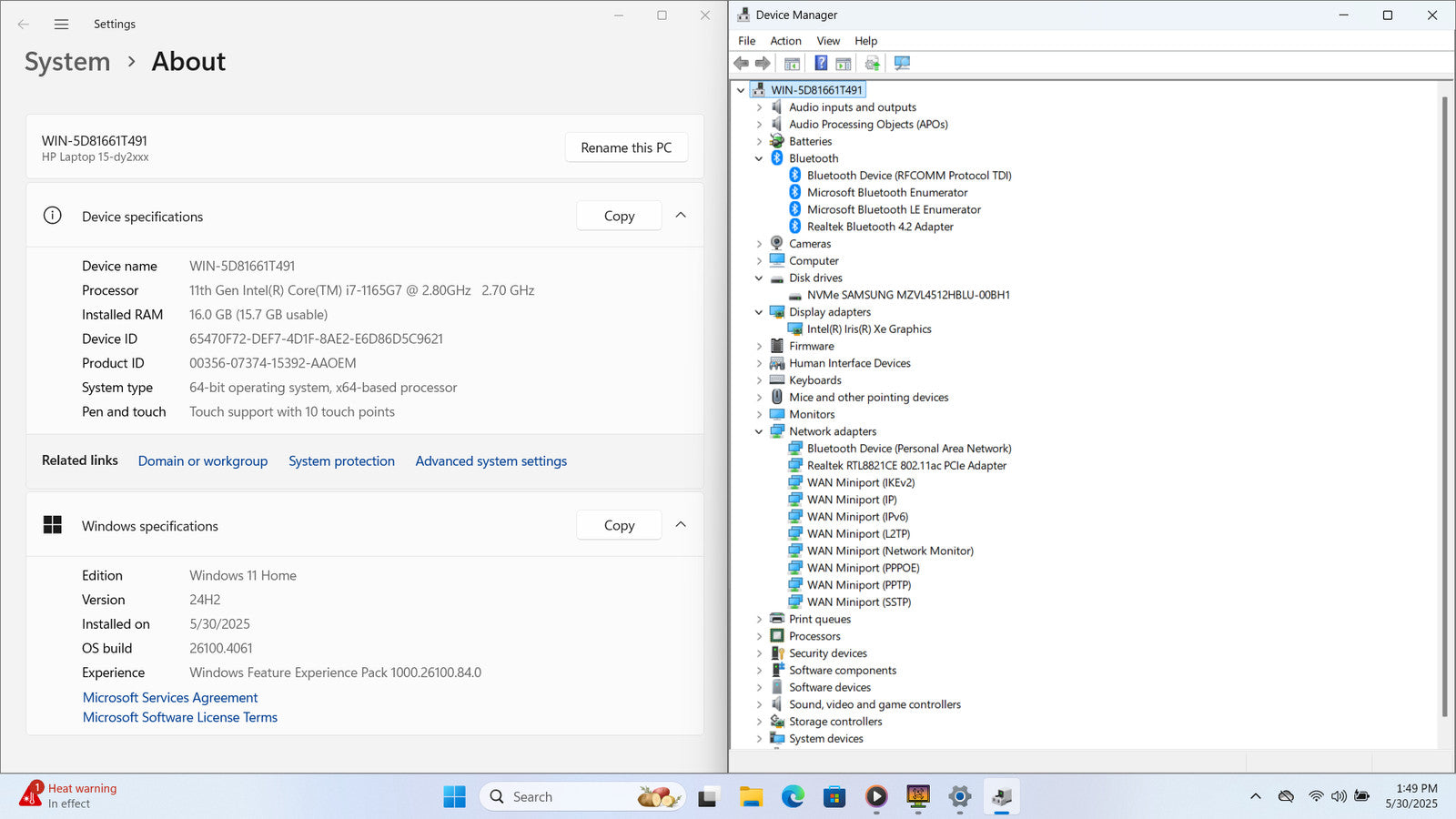Expand Sound, video and game controllers
The width and height of the screenshot is (1456, 819).
point(759,704)
